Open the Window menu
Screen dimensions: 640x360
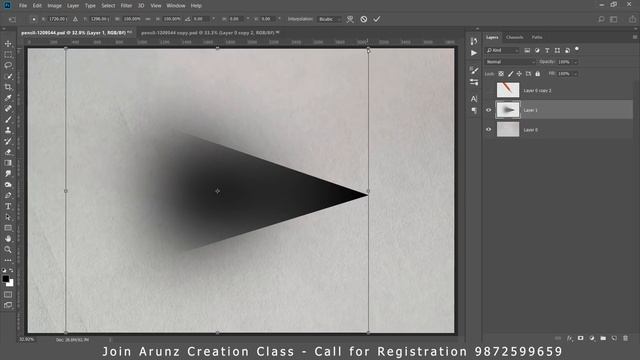(176, 6)
